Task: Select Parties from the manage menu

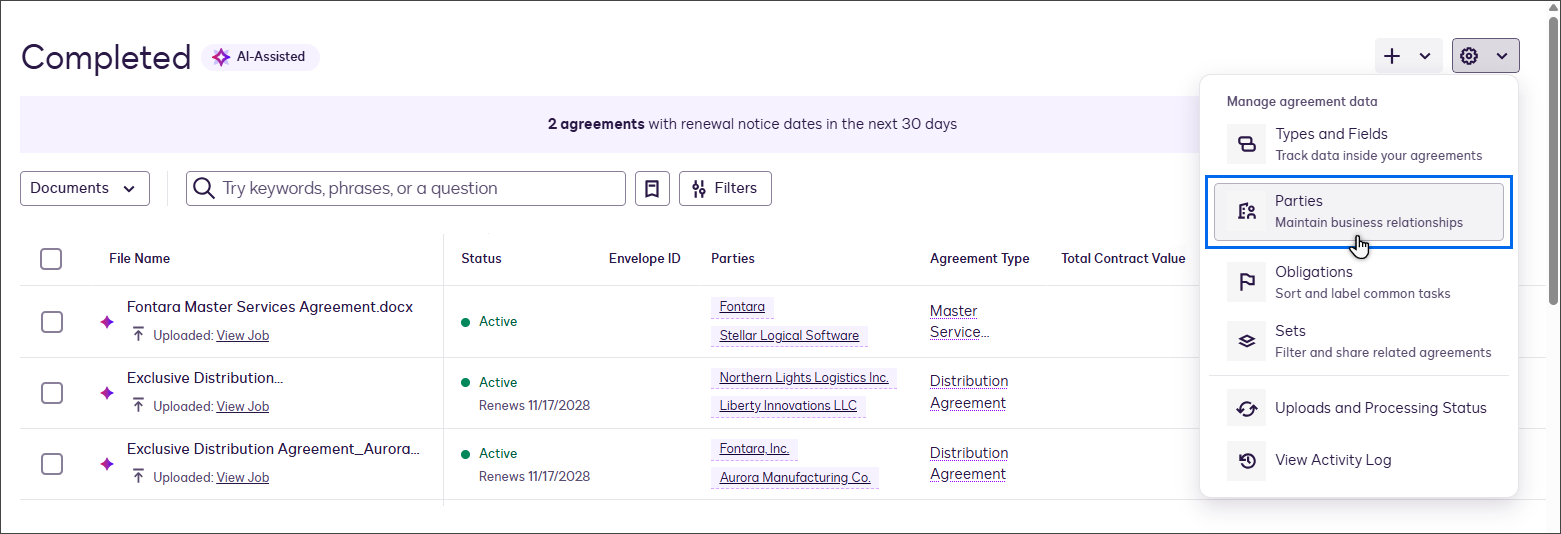Action: pos(1358,211)
